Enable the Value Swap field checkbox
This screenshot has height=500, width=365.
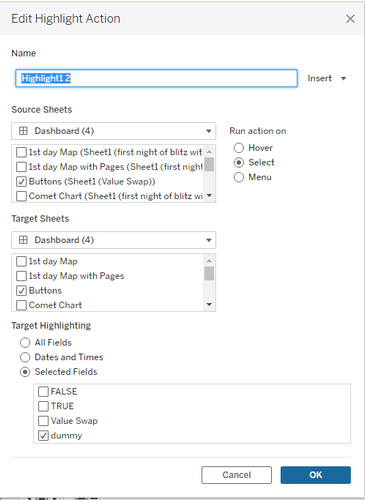43,421
